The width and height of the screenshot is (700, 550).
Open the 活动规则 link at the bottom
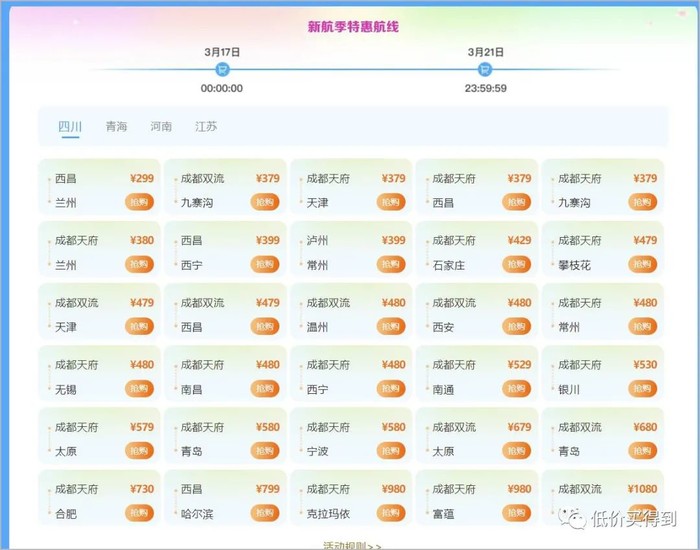pos(351,545)
